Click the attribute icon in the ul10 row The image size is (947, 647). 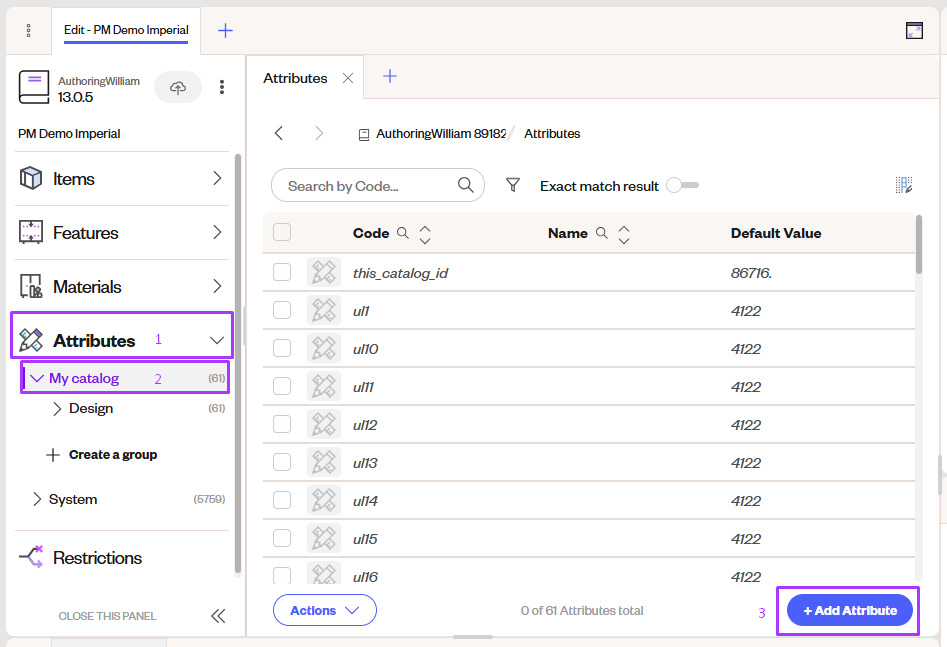324,349
